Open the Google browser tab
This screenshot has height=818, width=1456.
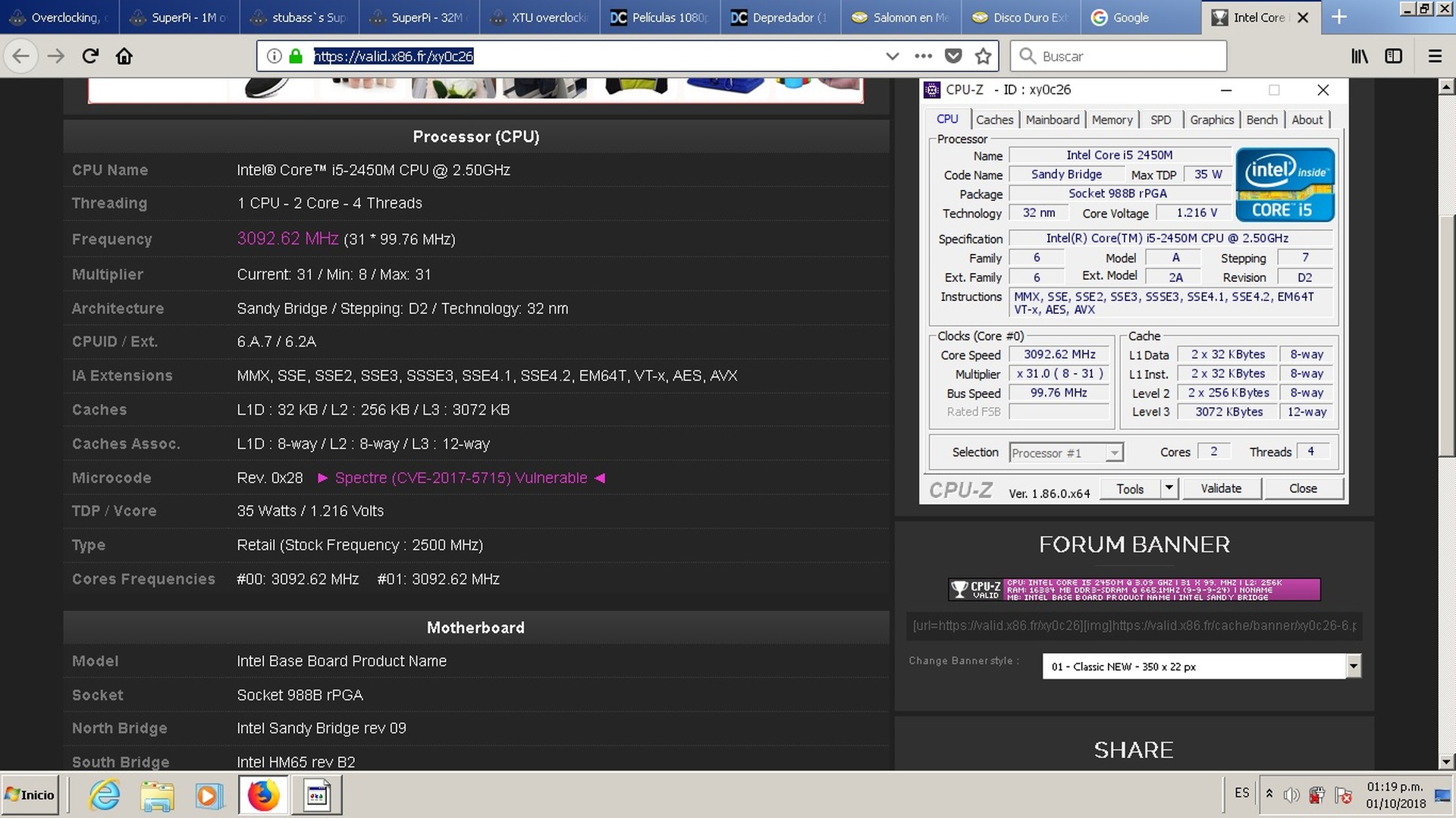click(1141, 17)
